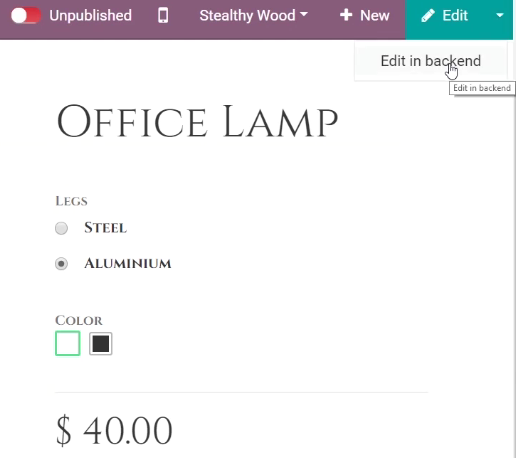Click the Aluminium option label
This screenshot has height=458, width=516.
pyautogui.click(x=128, y=263)
